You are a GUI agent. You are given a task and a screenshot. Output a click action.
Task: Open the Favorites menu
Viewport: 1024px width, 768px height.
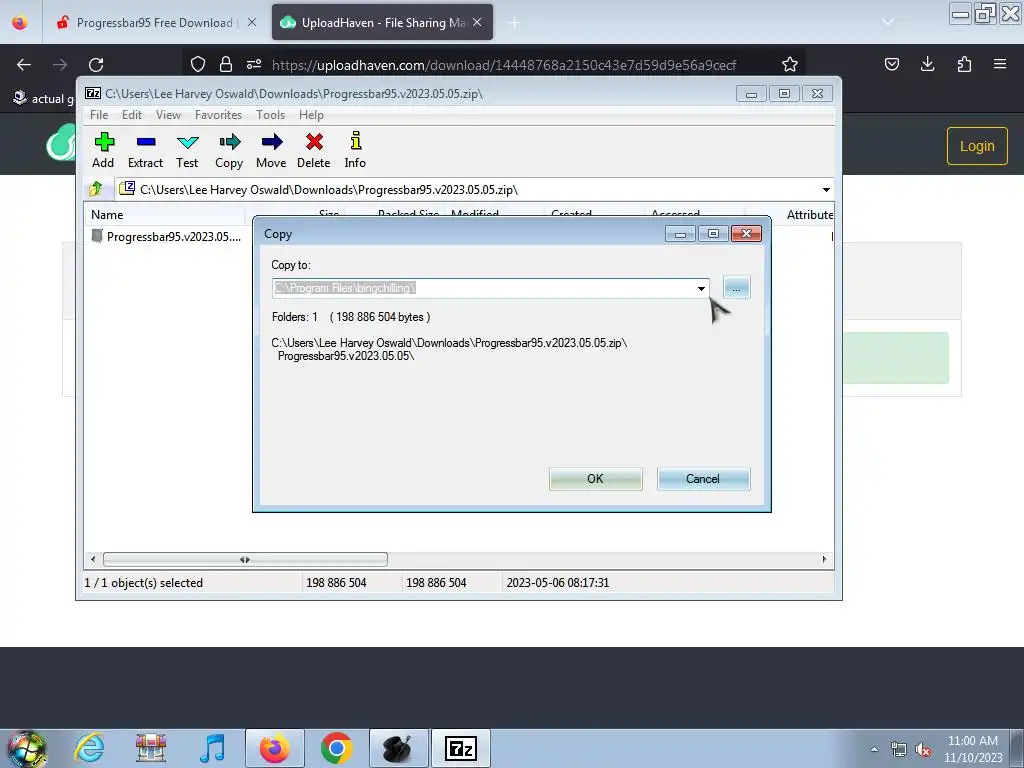coord(219,114)
